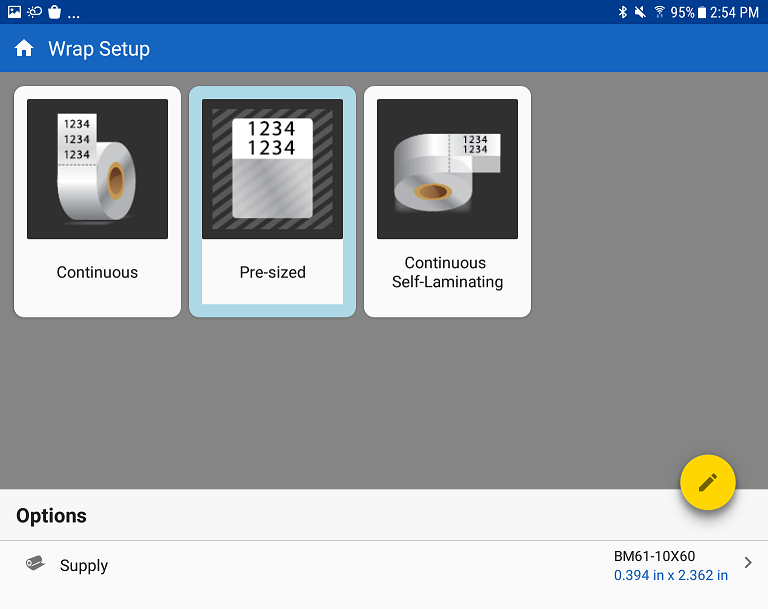Tap the weather notification icon in status bar
Viewport: 768px width, 609px height.
[x=34, y=11]
